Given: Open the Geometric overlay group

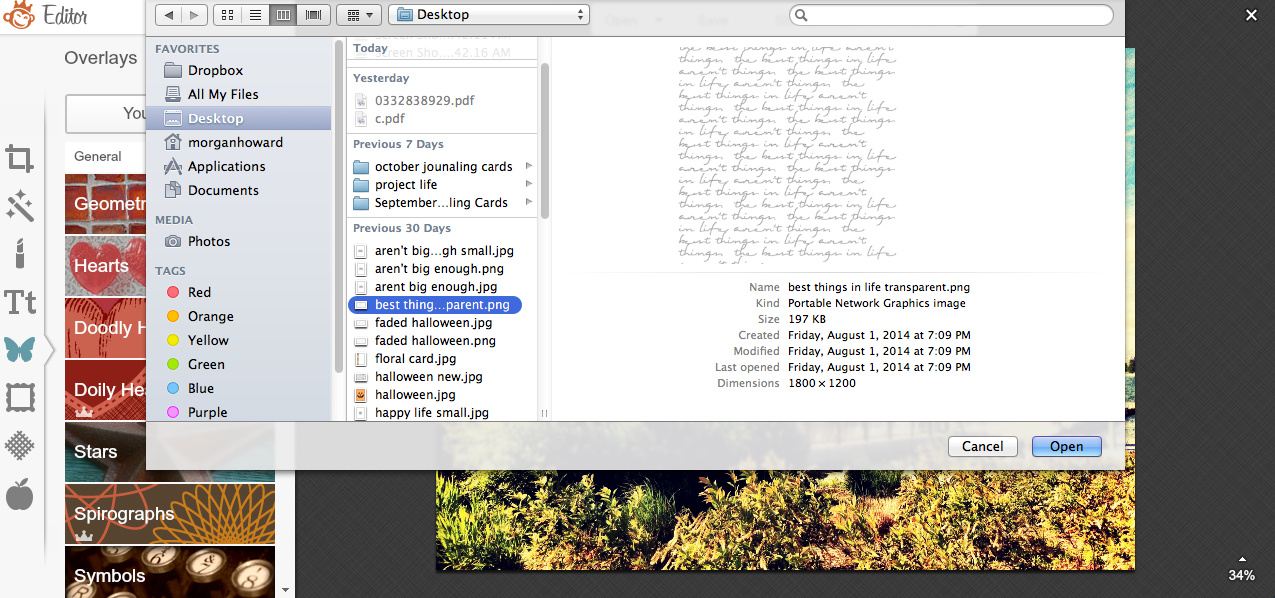Looking at the screenshot, I should (x=105, y=204).
